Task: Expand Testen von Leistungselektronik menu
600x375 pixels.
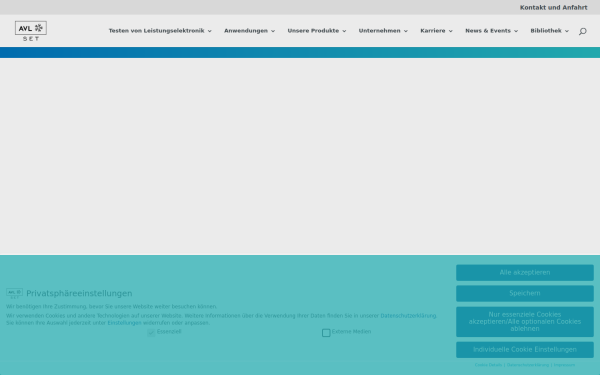Action: click(160, 31)
